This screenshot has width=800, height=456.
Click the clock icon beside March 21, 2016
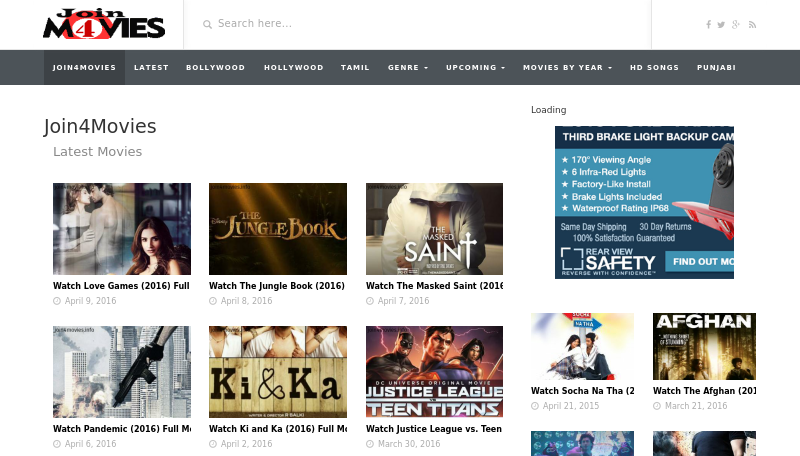[x=657, y=406]
